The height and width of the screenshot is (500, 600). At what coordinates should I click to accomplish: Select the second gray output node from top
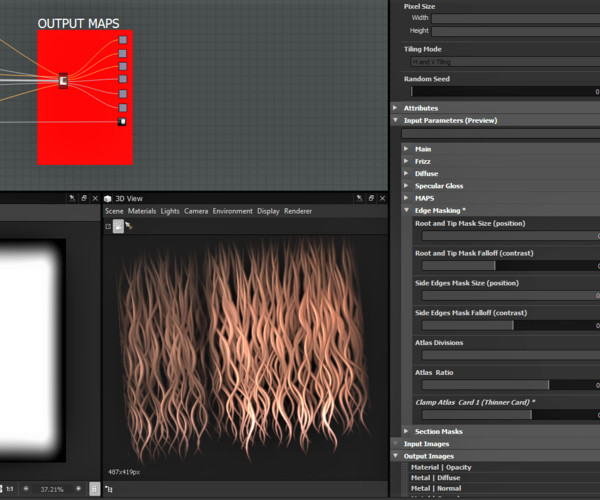[122, 53]
